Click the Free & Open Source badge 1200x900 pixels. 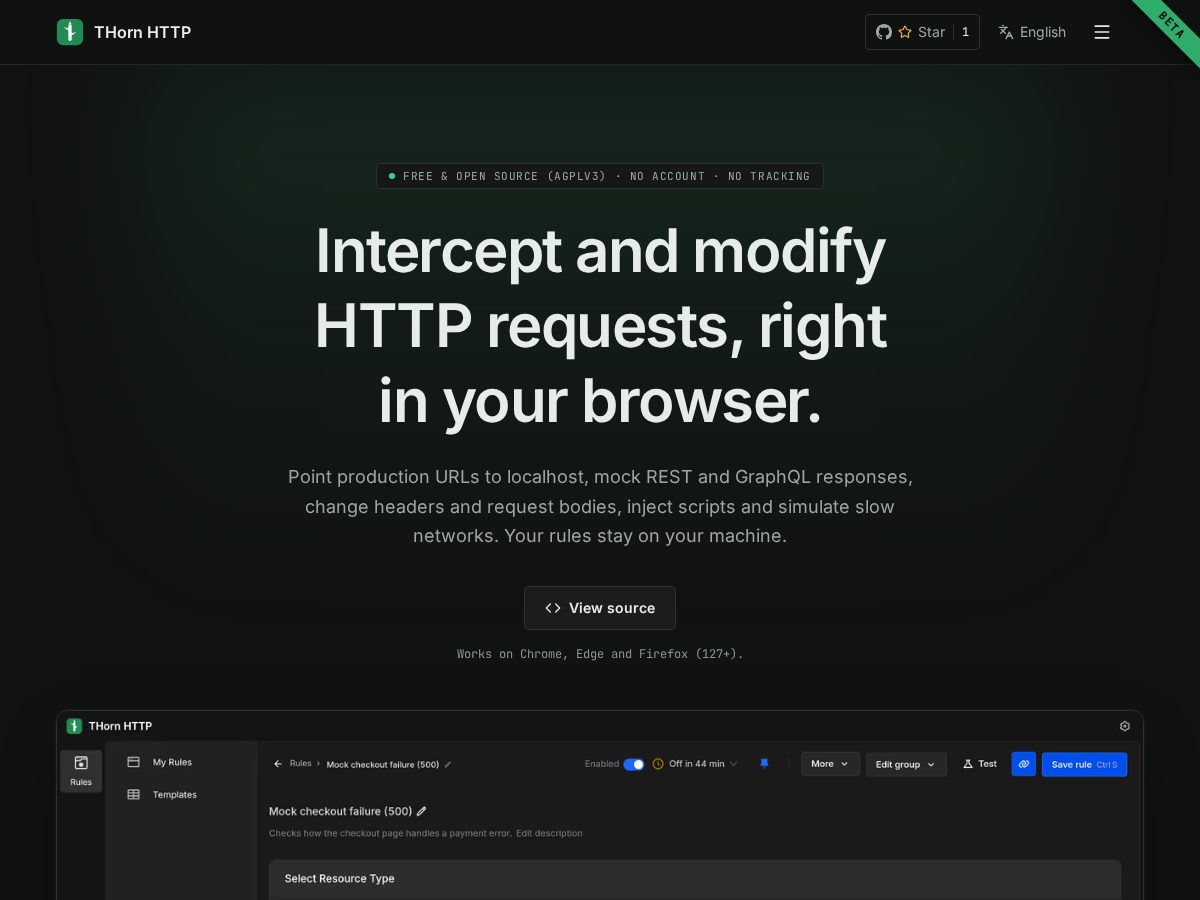pyautogui.click(x=600, y=176)
